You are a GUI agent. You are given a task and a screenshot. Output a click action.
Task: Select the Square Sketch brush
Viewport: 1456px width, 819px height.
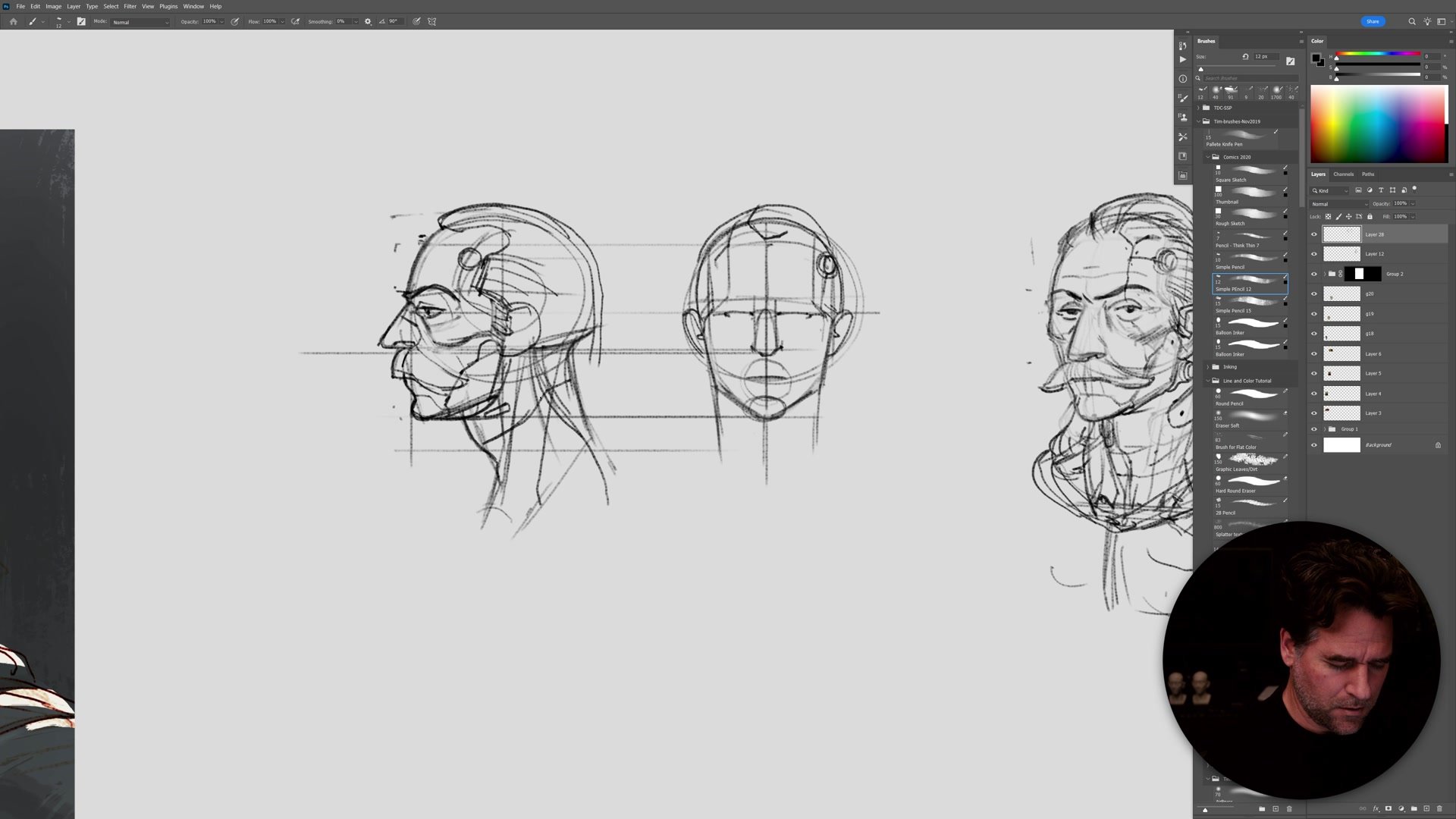(x=1250, y=173)
